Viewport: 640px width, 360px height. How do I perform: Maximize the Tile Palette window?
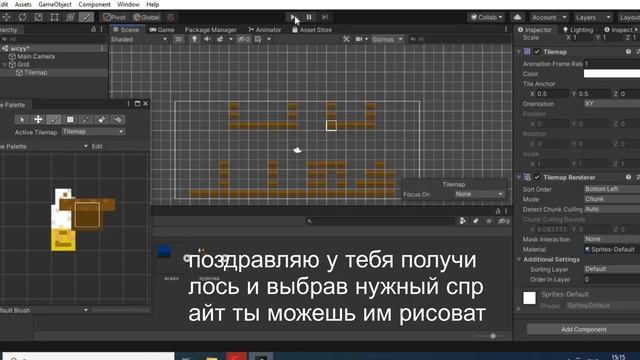138,104
